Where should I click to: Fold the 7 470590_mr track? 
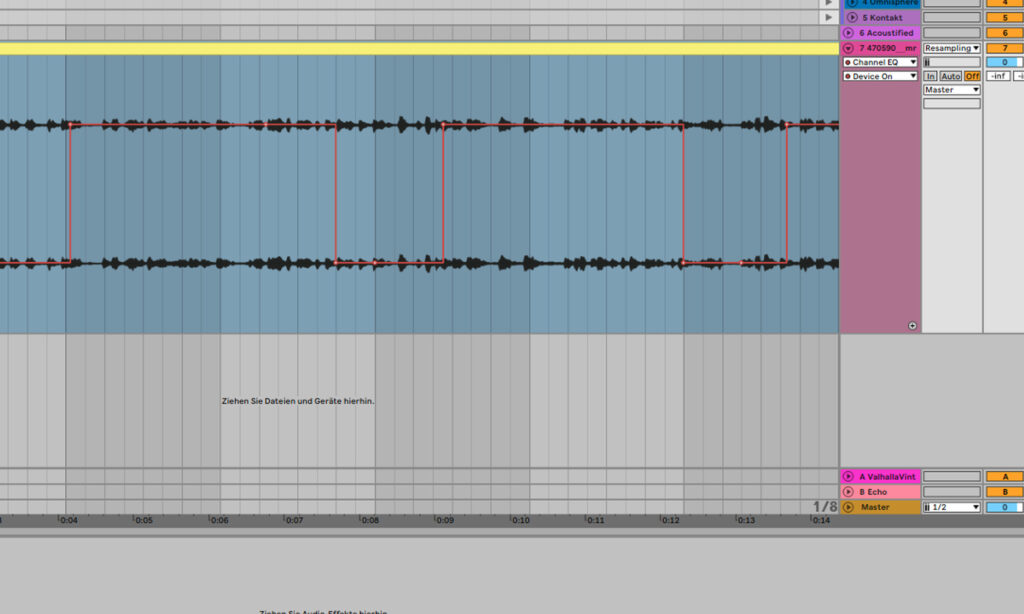(848, 48)
